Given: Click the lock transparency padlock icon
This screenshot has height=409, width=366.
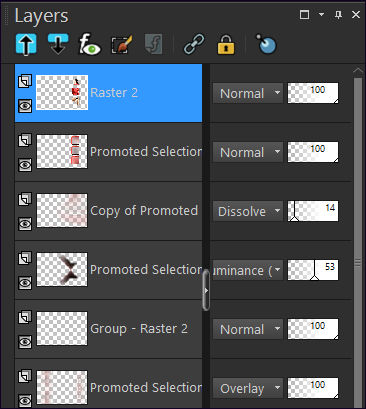Looking at the screenshot, I should (x=226, y=44).
